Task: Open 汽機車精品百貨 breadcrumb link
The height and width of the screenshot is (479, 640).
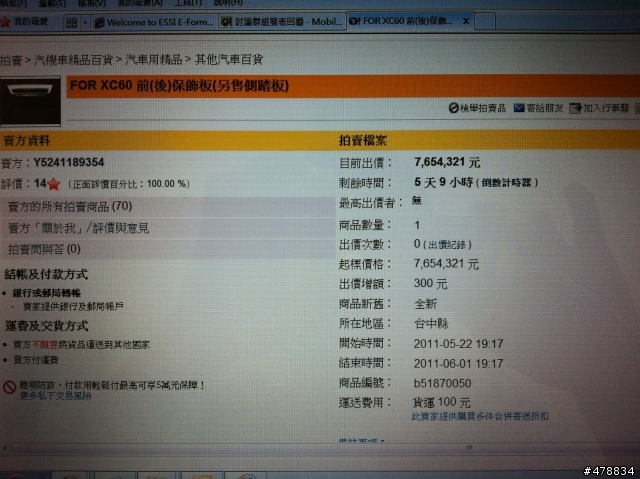Action: coord(73,60)
